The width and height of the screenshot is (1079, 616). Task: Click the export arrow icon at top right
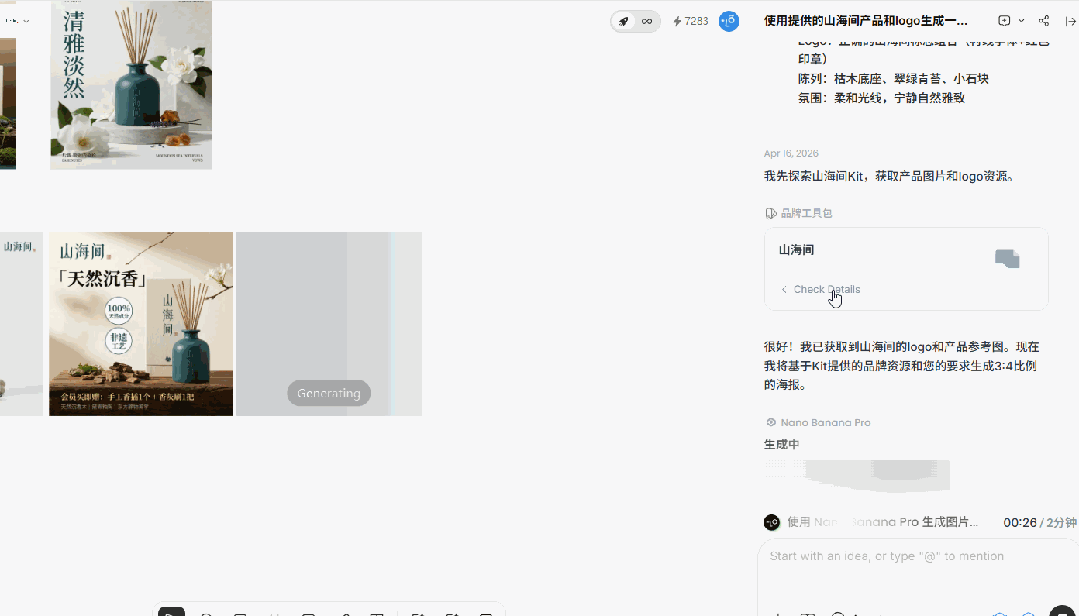tap(1068, 19)
